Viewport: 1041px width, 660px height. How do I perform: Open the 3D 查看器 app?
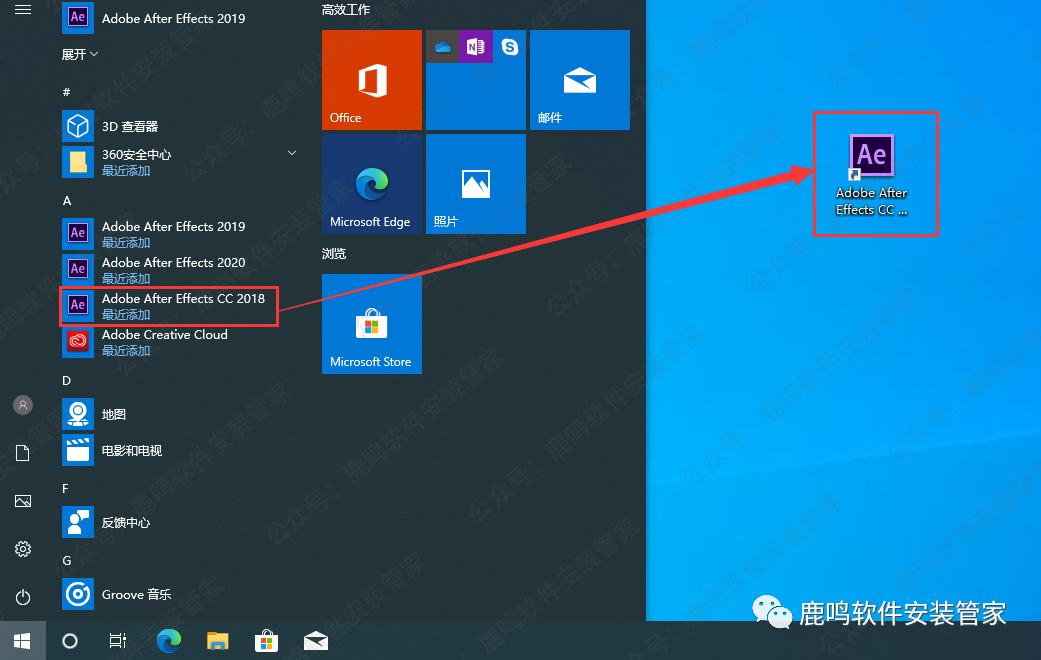coord(130,127)
